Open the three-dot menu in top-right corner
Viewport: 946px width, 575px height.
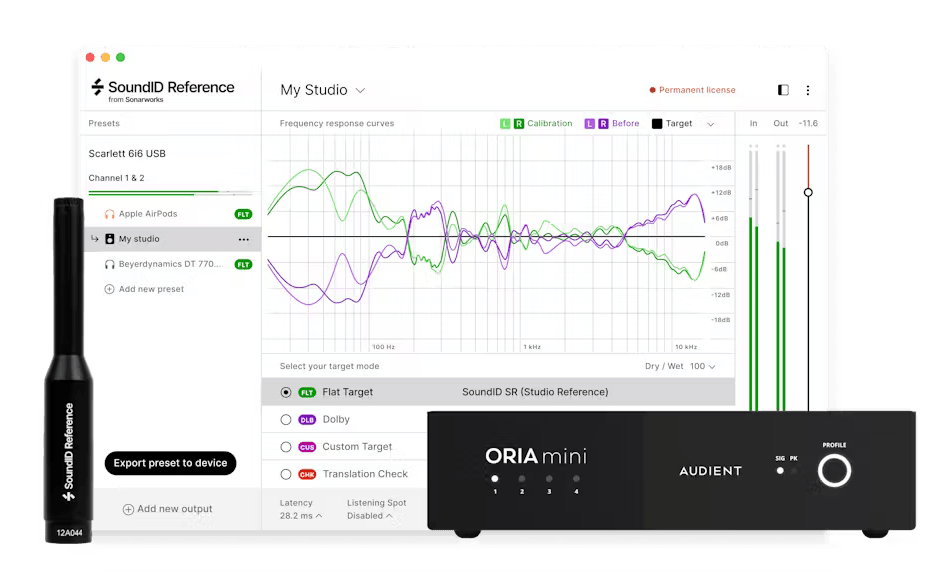point(808,90)
